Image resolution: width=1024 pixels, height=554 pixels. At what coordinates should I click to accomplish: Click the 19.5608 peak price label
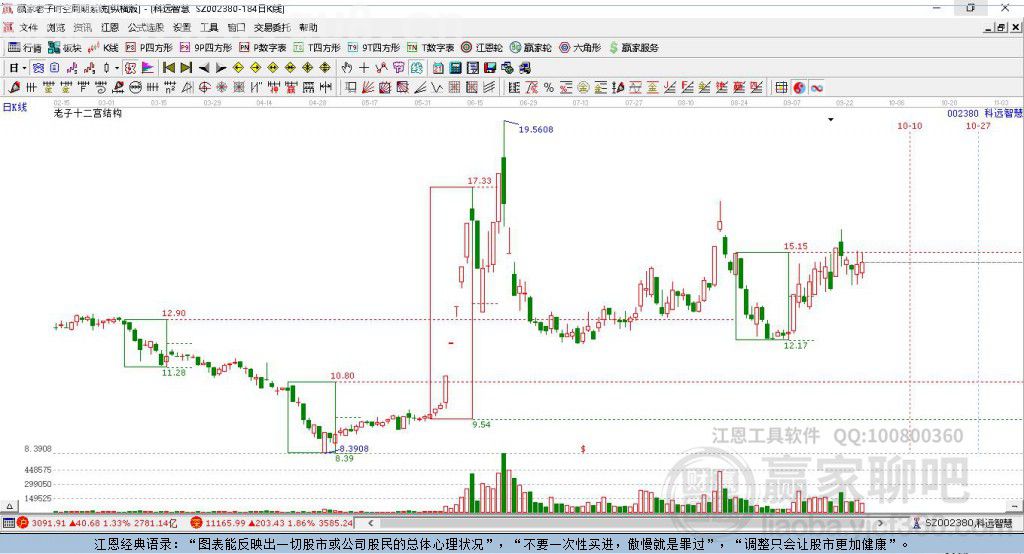536,129
